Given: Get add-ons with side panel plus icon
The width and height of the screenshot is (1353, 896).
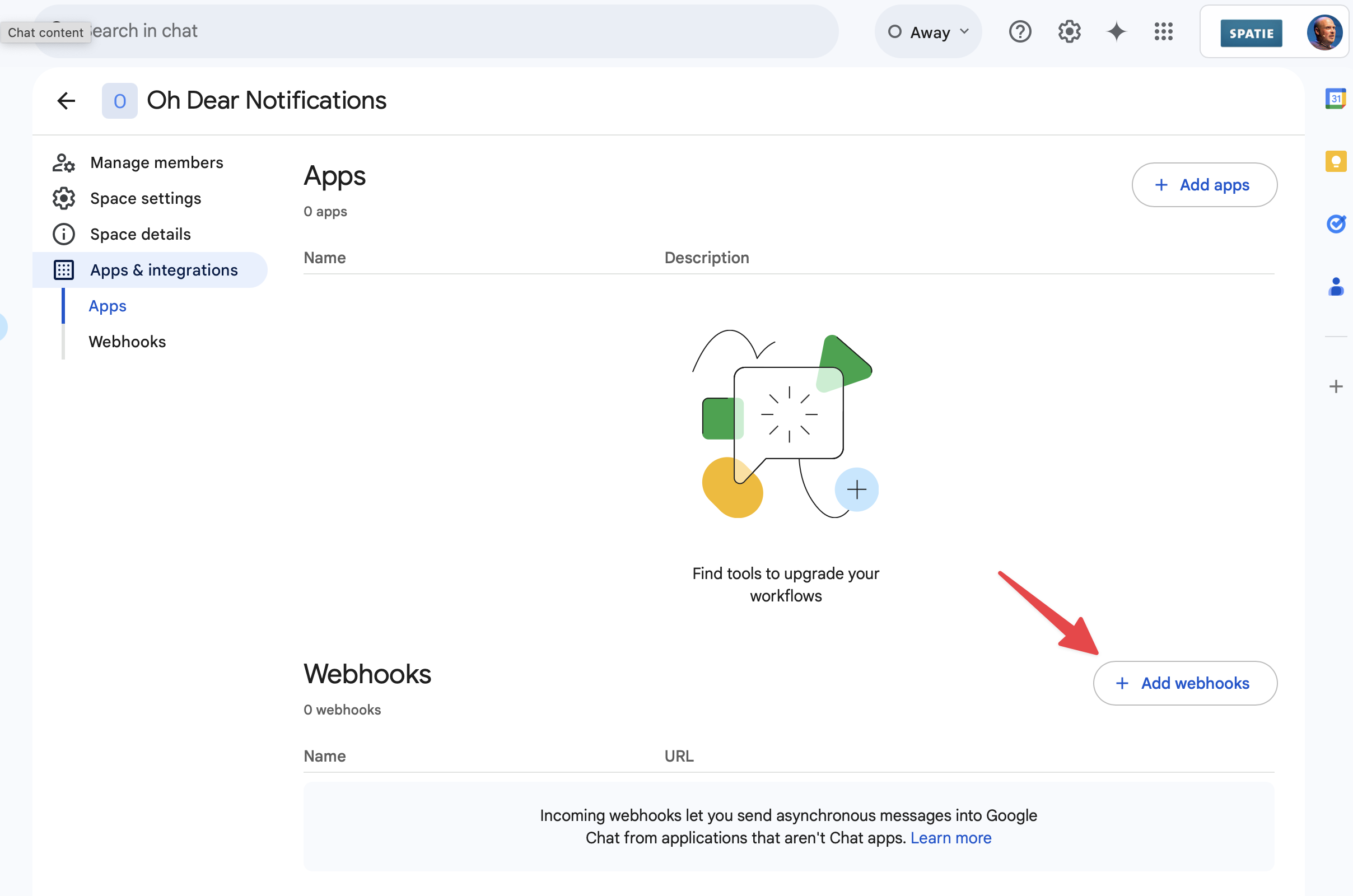Looking at the screenshot, I should (x=1335, y=386).
